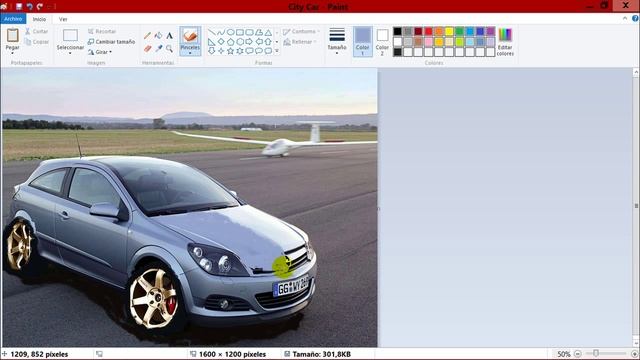Choose the Cloud callout shape
640x360 pixels.
point(268,51)
